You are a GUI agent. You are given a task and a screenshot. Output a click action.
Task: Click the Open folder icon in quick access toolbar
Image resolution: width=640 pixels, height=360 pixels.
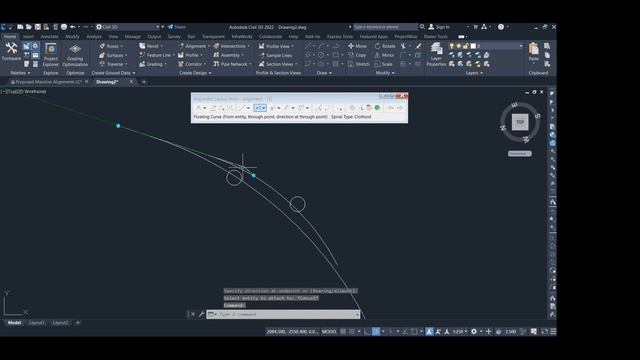tap(29, 27)
